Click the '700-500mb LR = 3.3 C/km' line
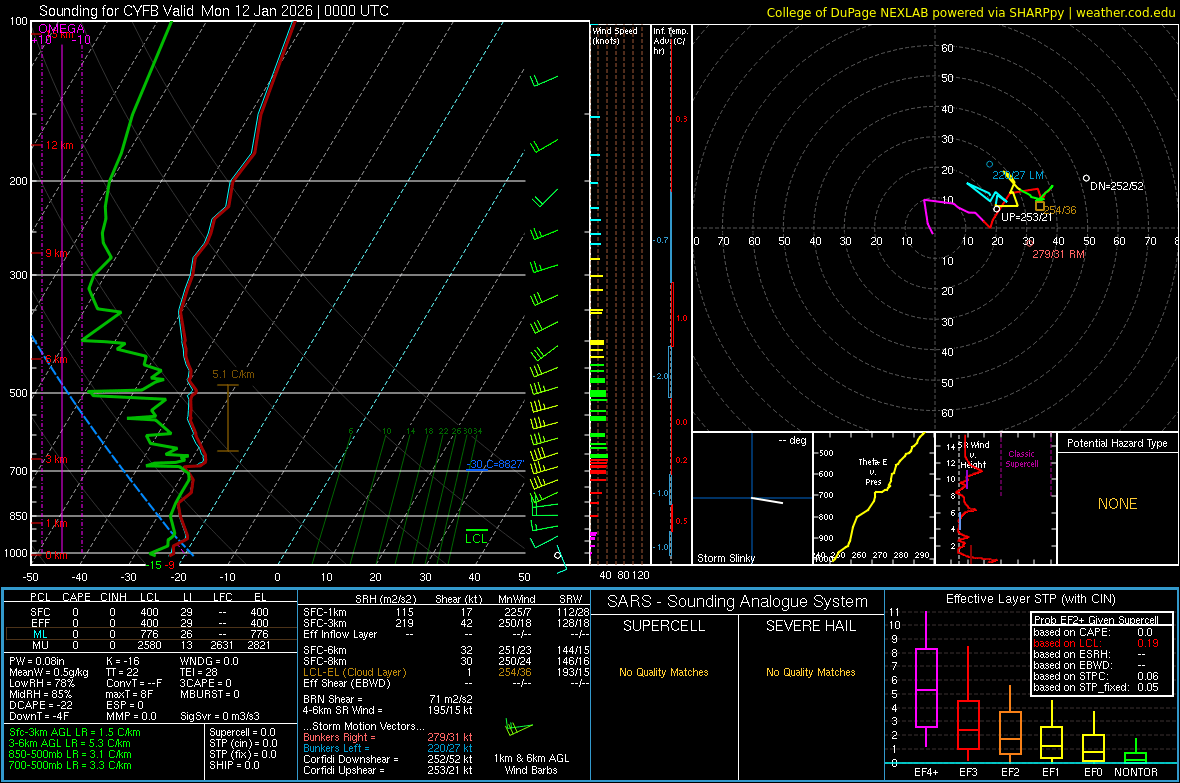This screenshot has height=783, width=1180. [70, 765]
